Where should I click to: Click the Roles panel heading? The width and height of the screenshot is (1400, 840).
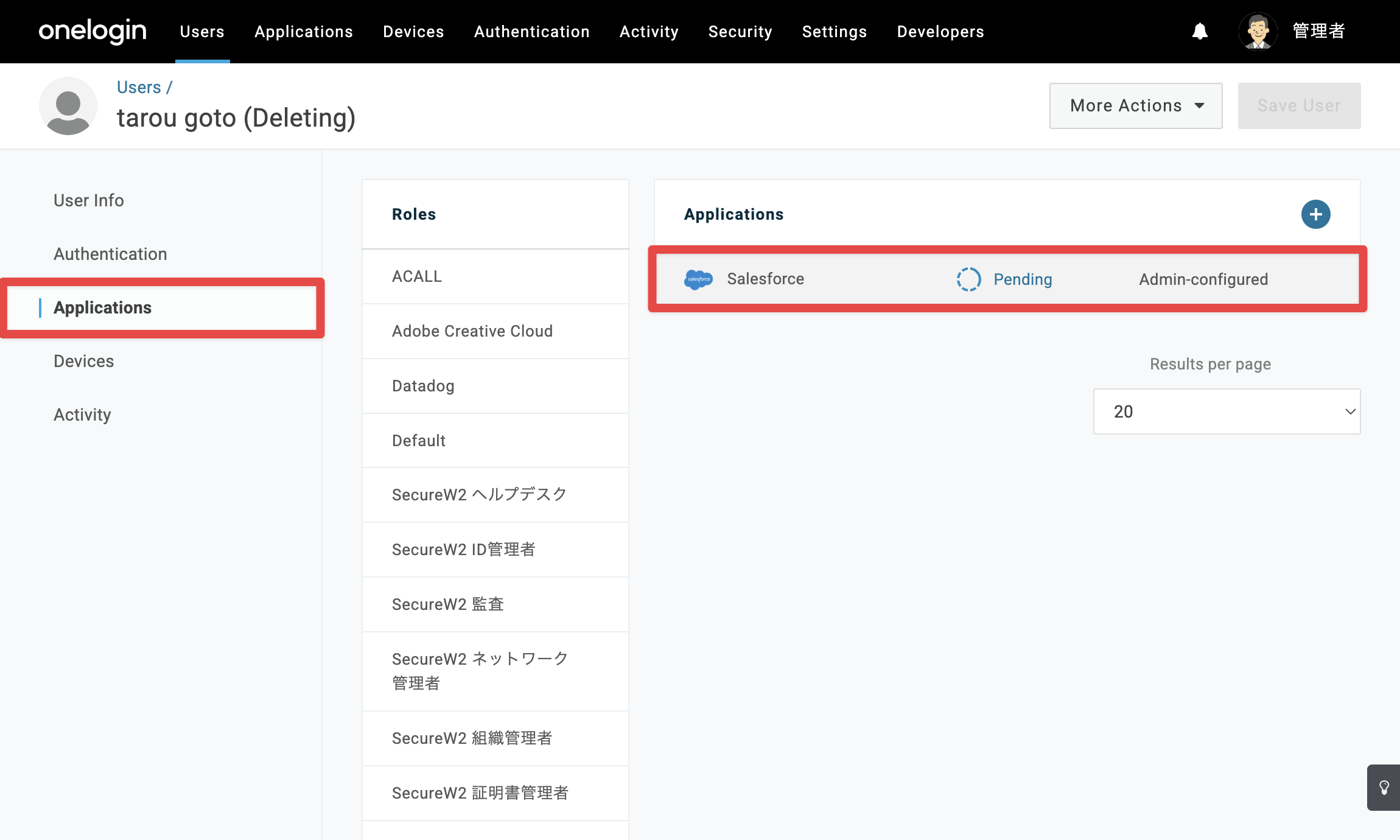(x=414, y=214)
